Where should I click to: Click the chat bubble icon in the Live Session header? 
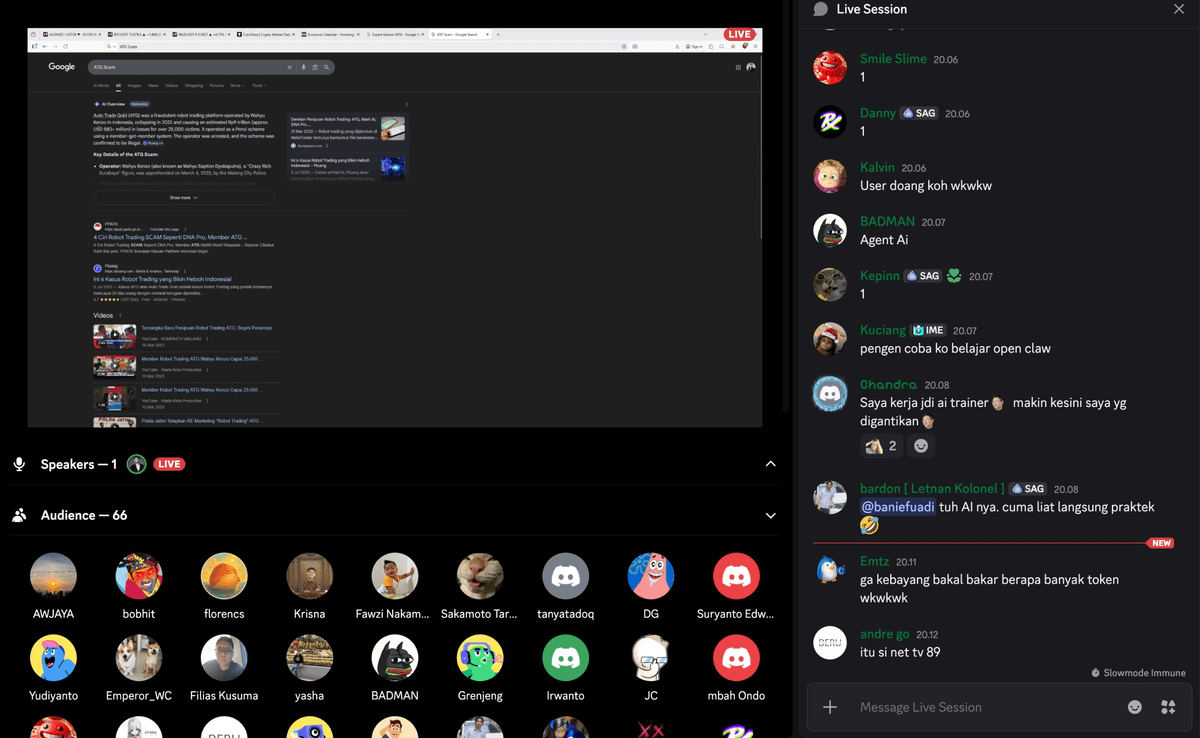pos(820,9)
